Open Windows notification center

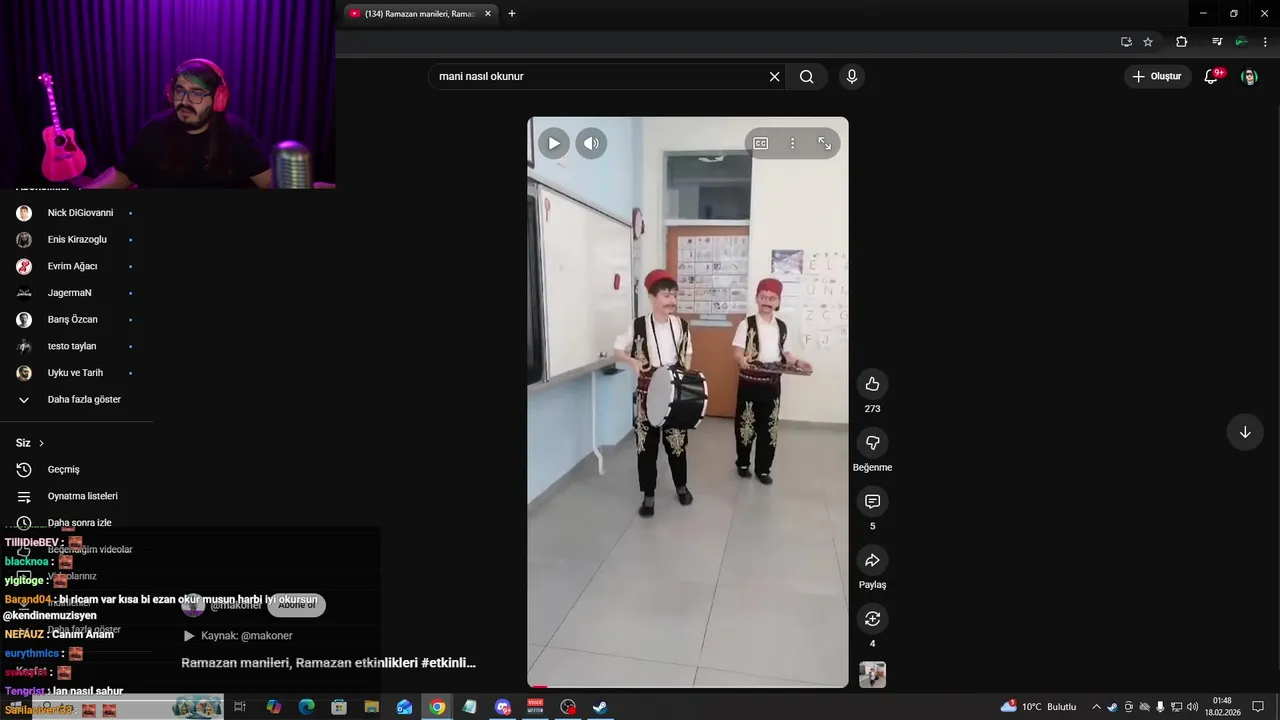coord(1259,707)
